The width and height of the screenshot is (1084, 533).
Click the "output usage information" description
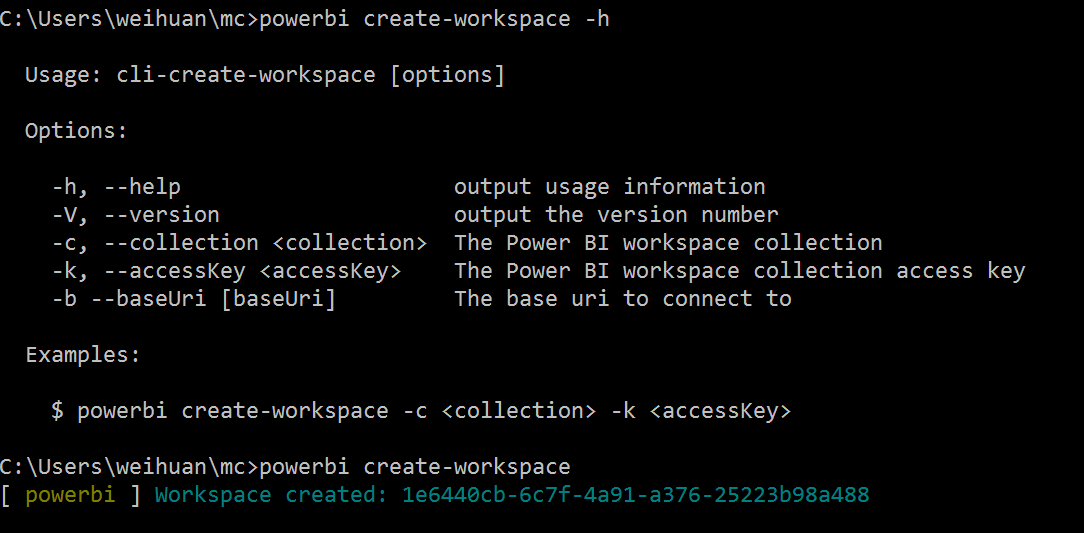tap(609, 187)
